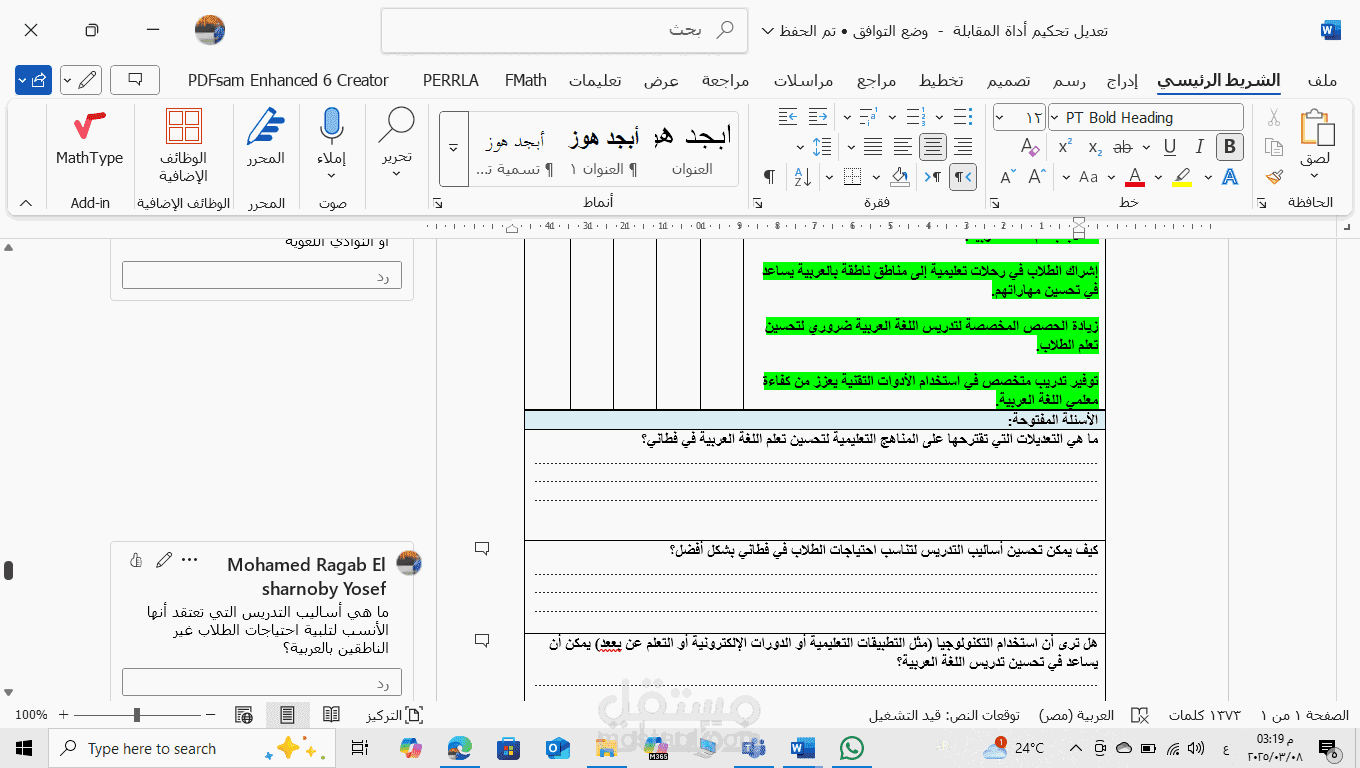The width and height of the screenshot is (1360, 768).
Task: Click the Clear All Formatting eraser icon
Action: [x=1030, y=147]
